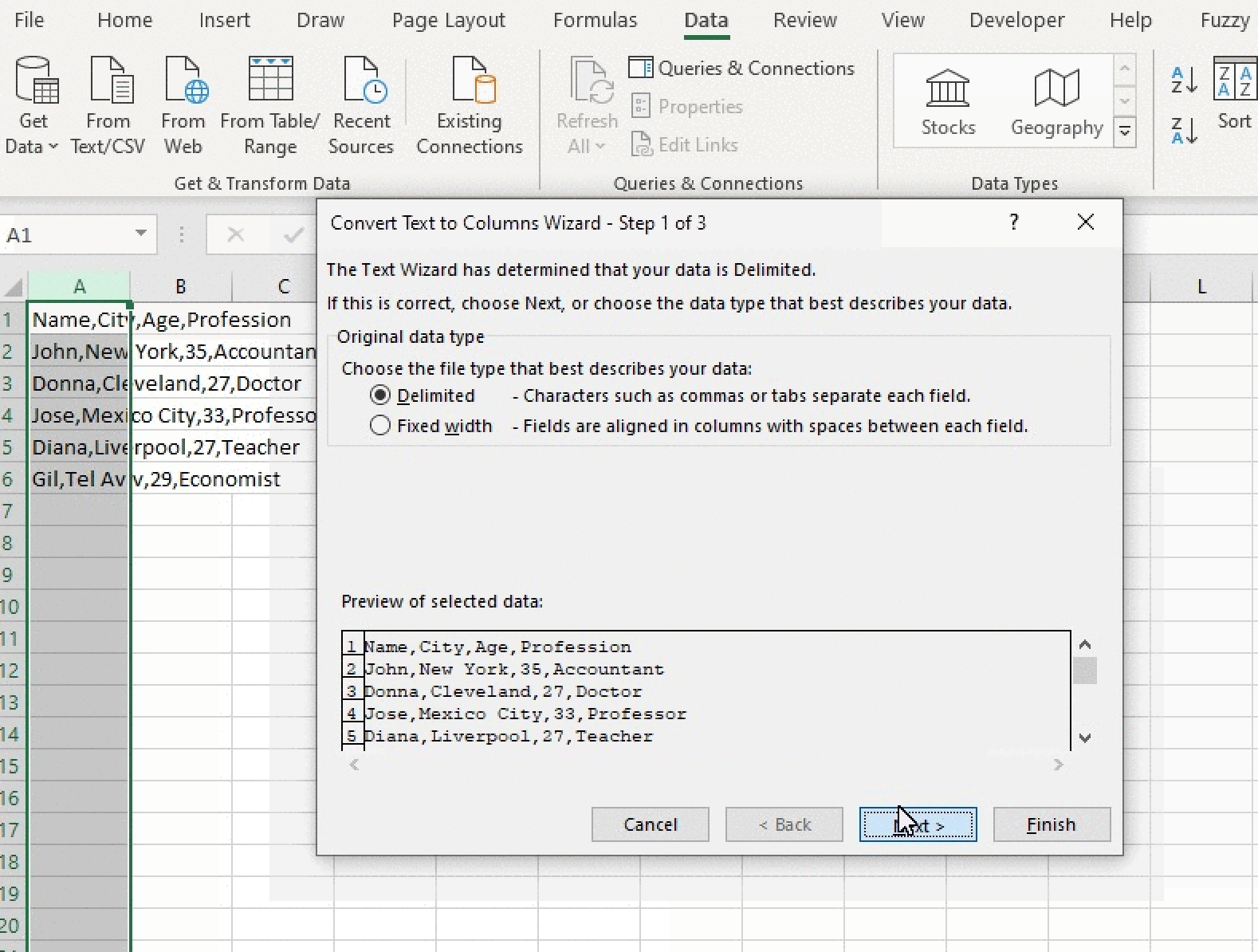The image size is (1258, 952).
Task: Close the Text to Columns wizard
Action: pos(1085,222)
